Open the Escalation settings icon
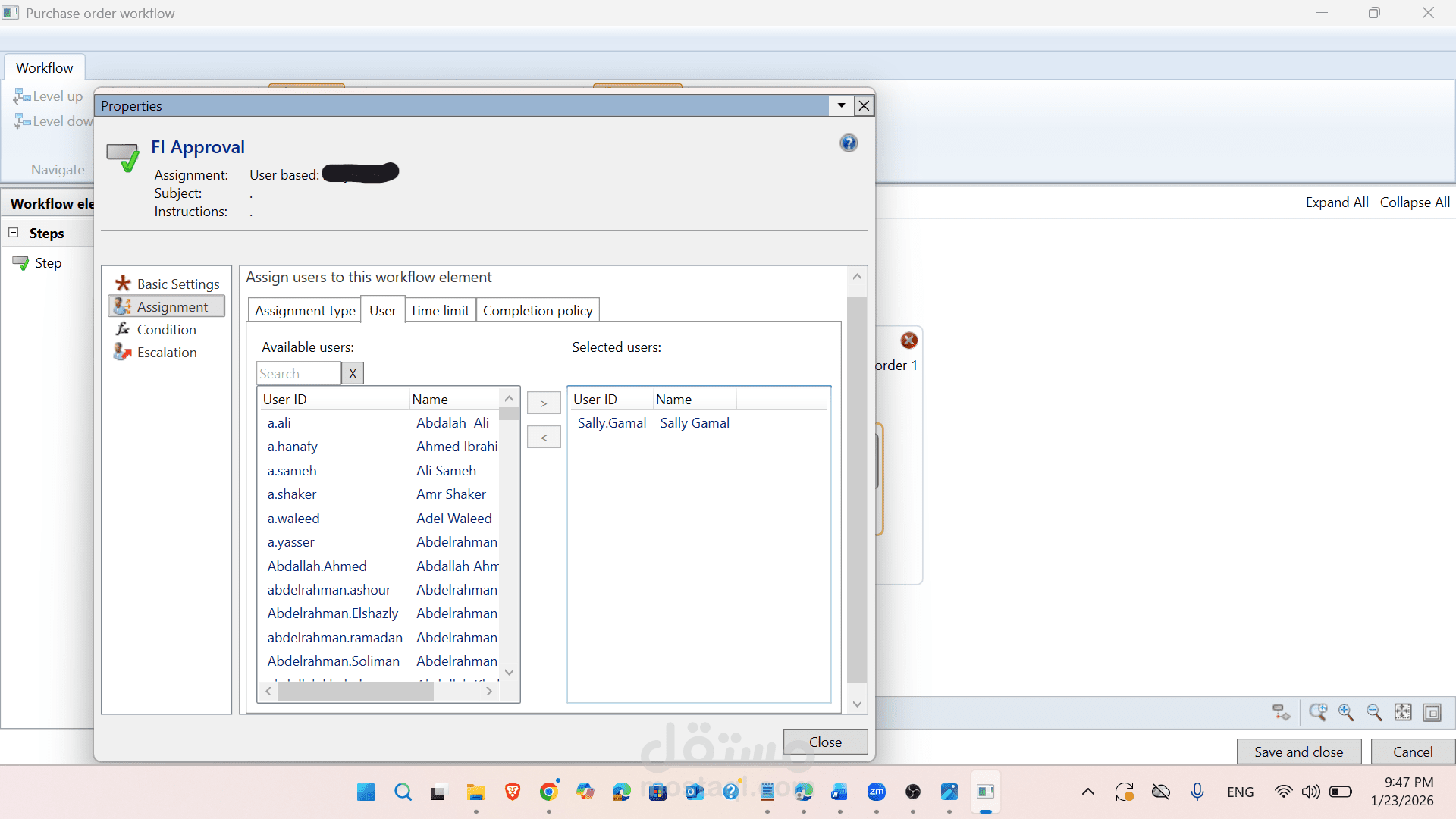1456x819 pixels. pos(122,351)
